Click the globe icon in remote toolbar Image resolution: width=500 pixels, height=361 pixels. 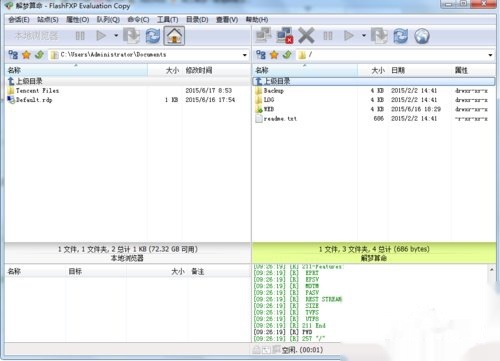[422, 36]
